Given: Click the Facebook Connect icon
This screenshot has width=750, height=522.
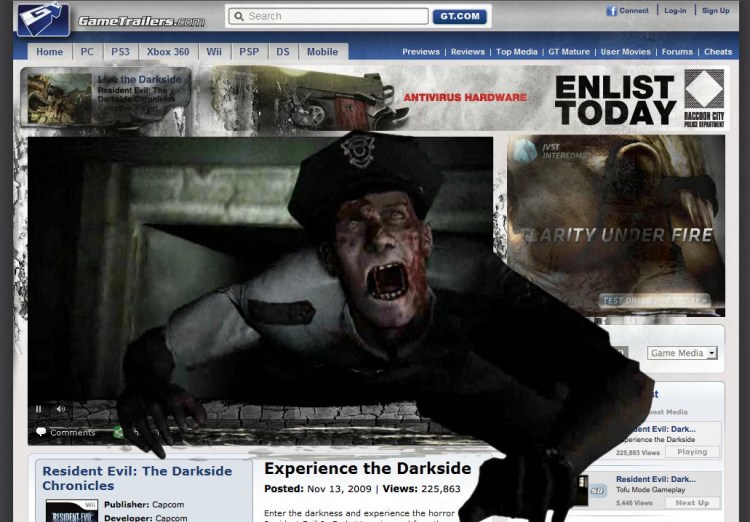Looking at the screenshot, I should (611, 11).
